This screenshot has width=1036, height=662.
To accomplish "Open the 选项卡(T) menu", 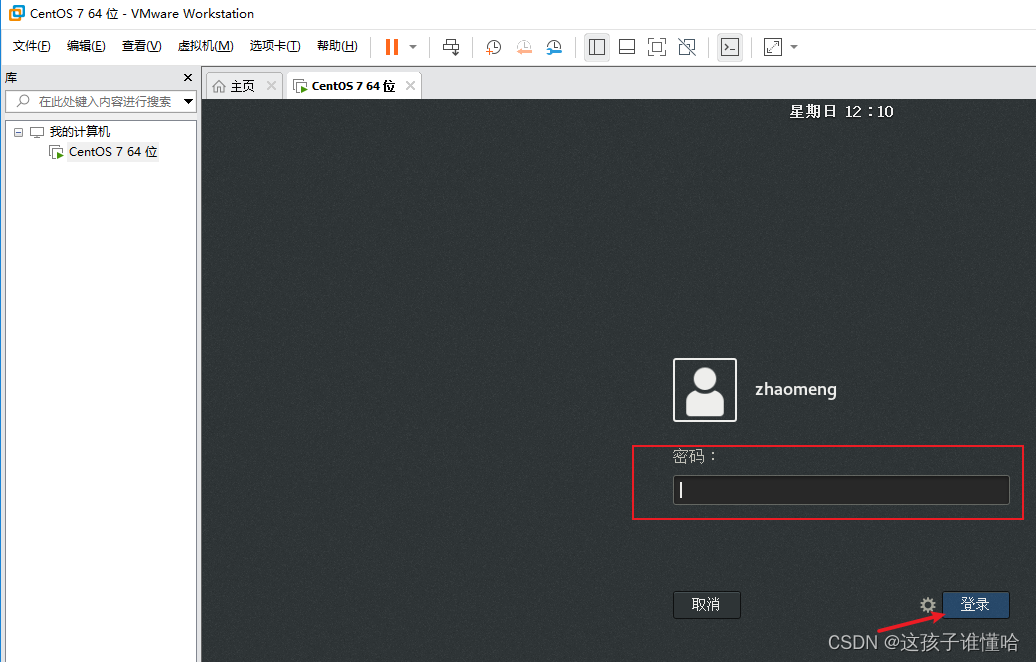I will 275,46.
